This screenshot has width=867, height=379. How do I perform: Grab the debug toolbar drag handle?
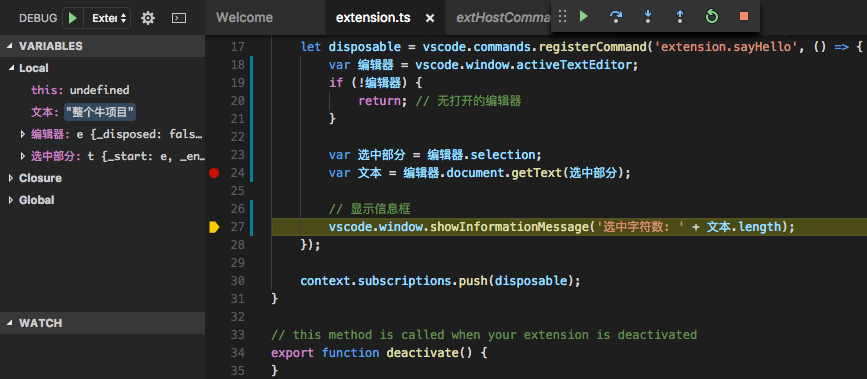562,17
